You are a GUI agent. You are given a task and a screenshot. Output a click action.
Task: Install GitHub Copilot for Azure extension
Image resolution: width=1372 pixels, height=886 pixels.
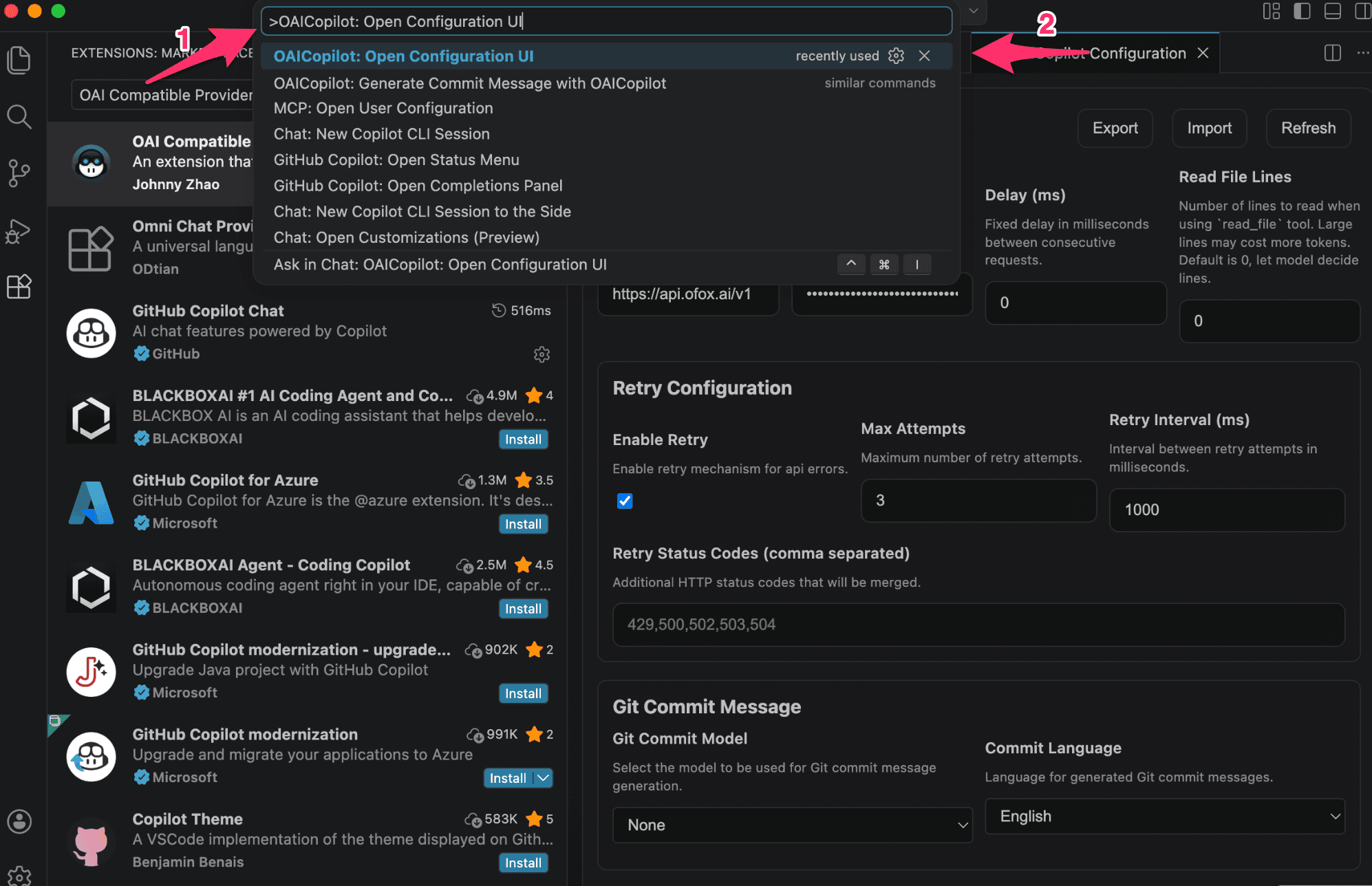(x=523, y=524)
